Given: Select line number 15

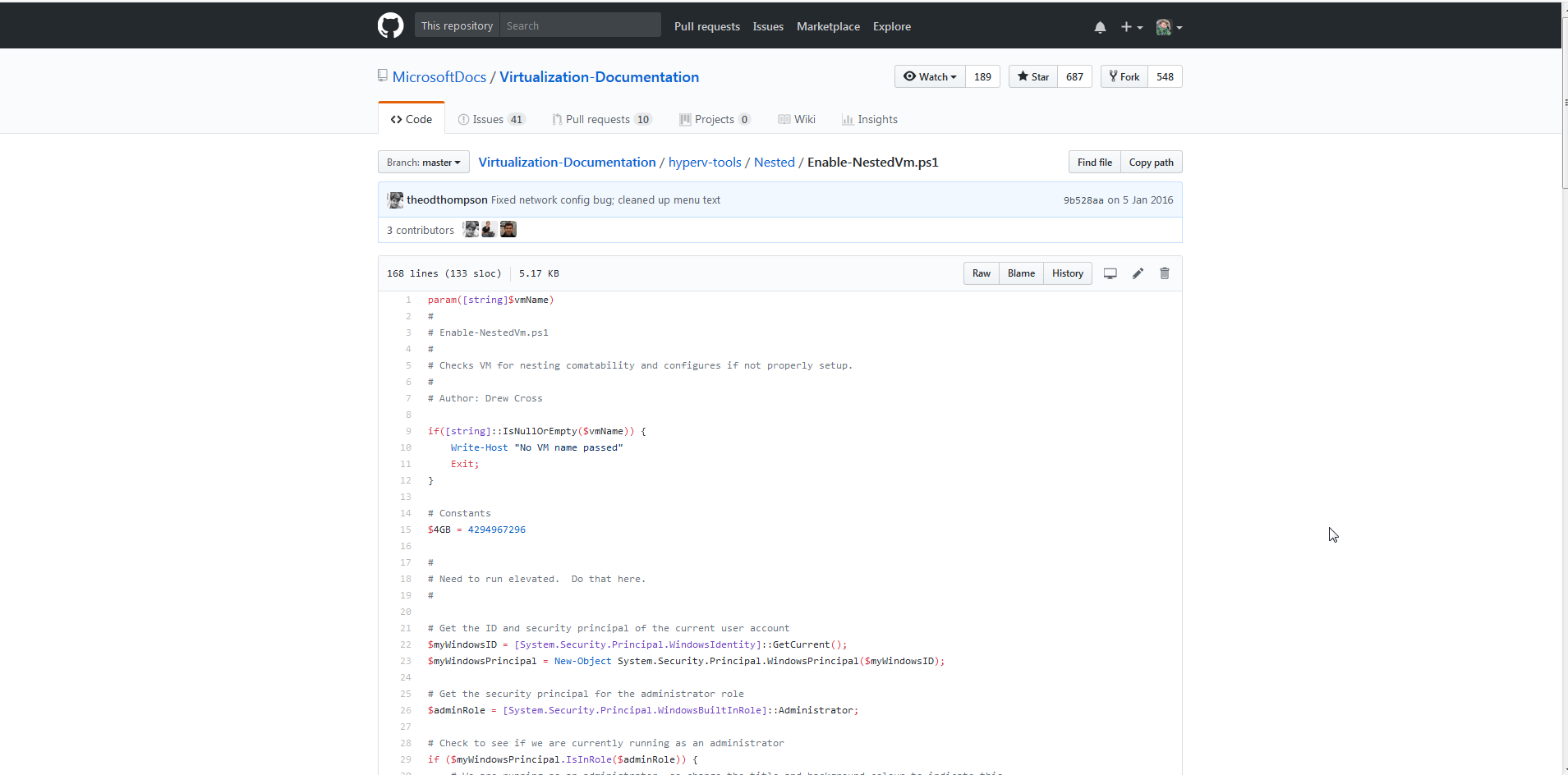Looking at the screenshot, I should 406,530.
